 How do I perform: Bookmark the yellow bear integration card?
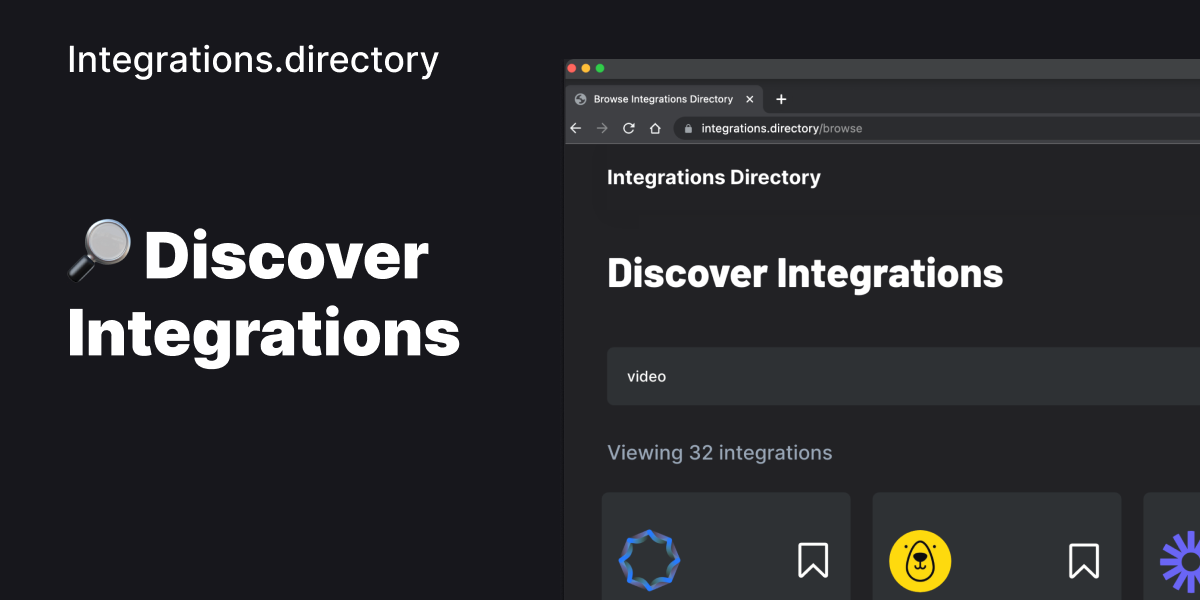tap(1084, 560)
